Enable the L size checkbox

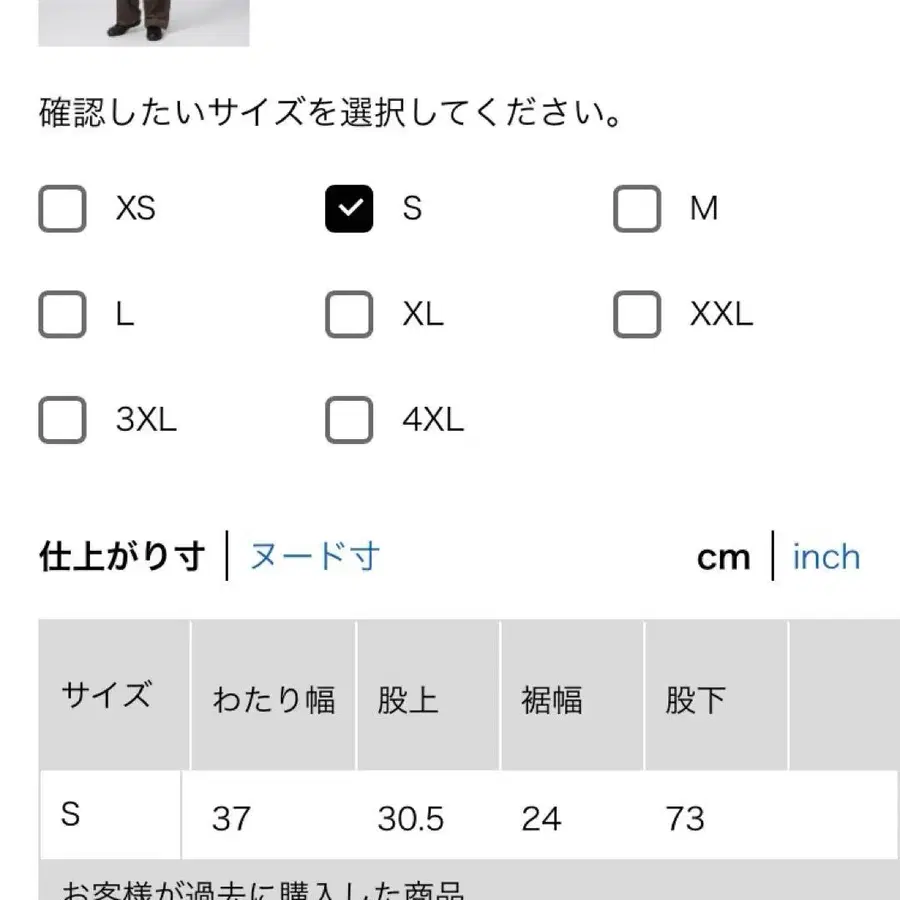coord(61,315)
